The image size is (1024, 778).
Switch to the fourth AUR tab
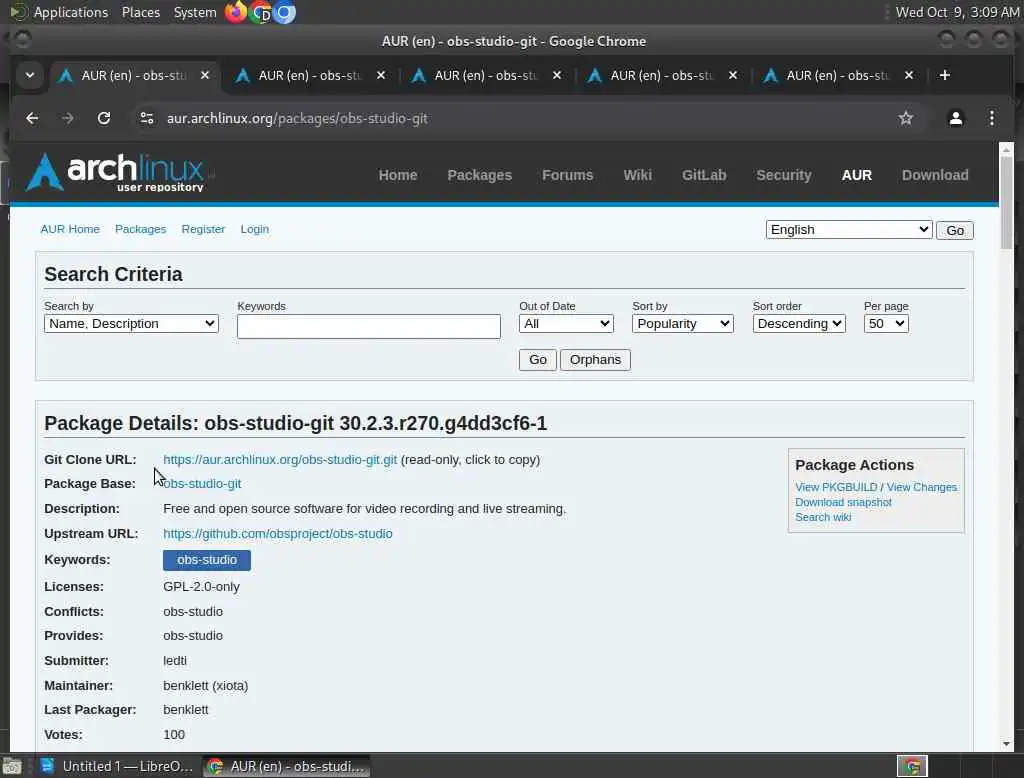(662, 76)
